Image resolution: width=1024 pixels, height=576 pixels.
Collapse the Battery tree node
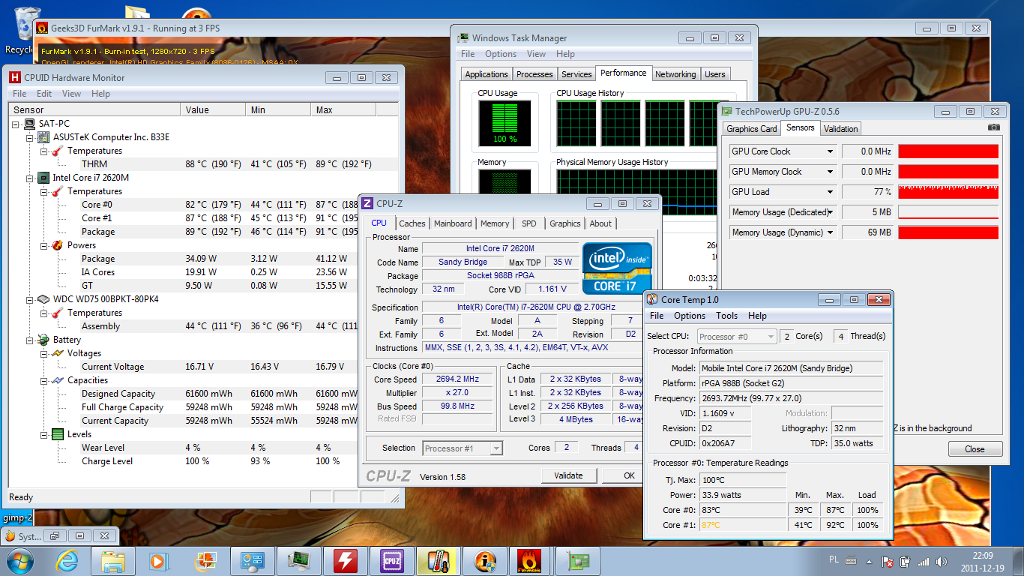click(29, 340)
